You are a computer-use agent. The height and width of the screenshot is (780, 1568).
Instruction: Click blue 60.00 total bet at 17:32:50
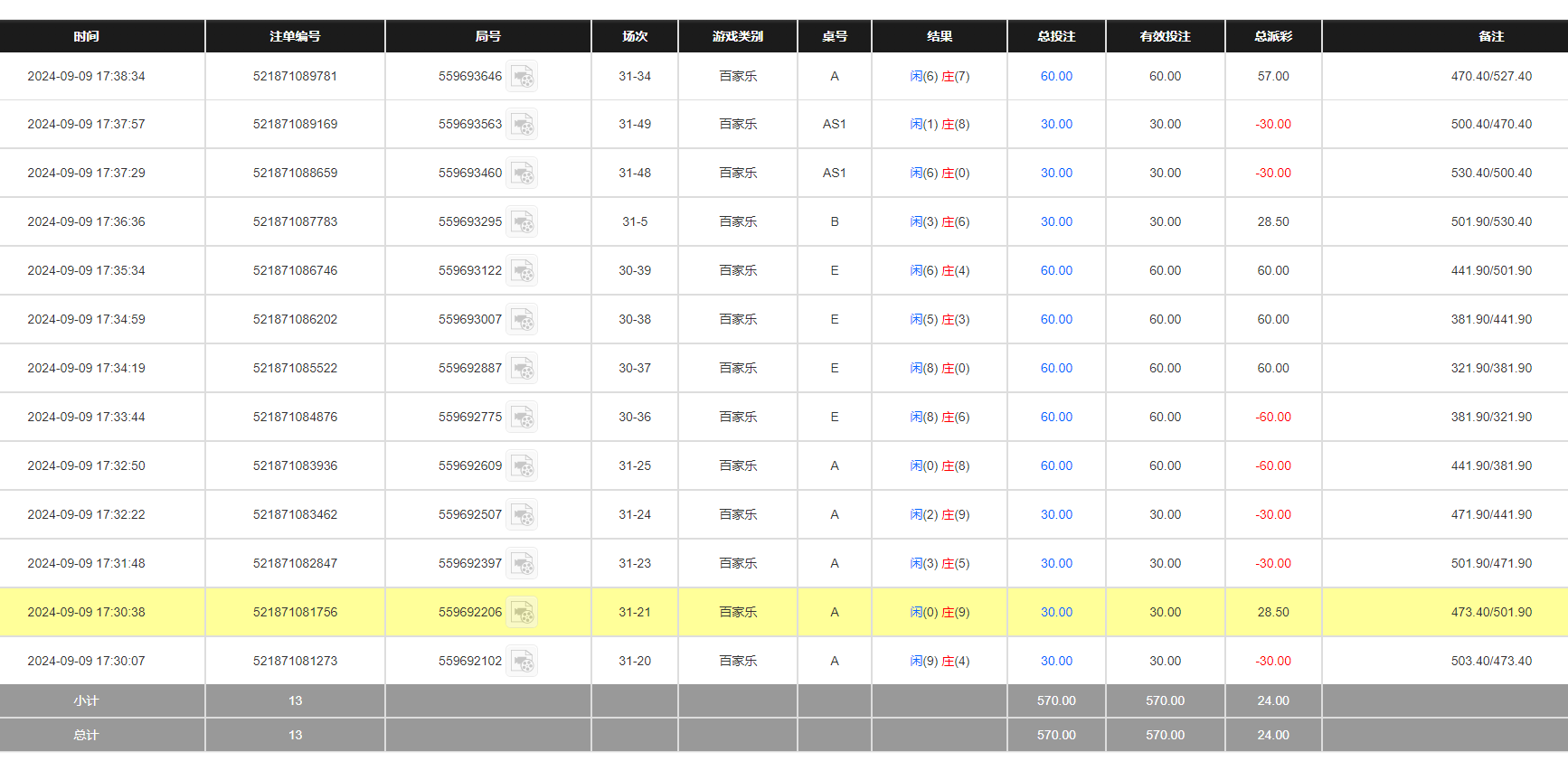[x=1055, y=466]
